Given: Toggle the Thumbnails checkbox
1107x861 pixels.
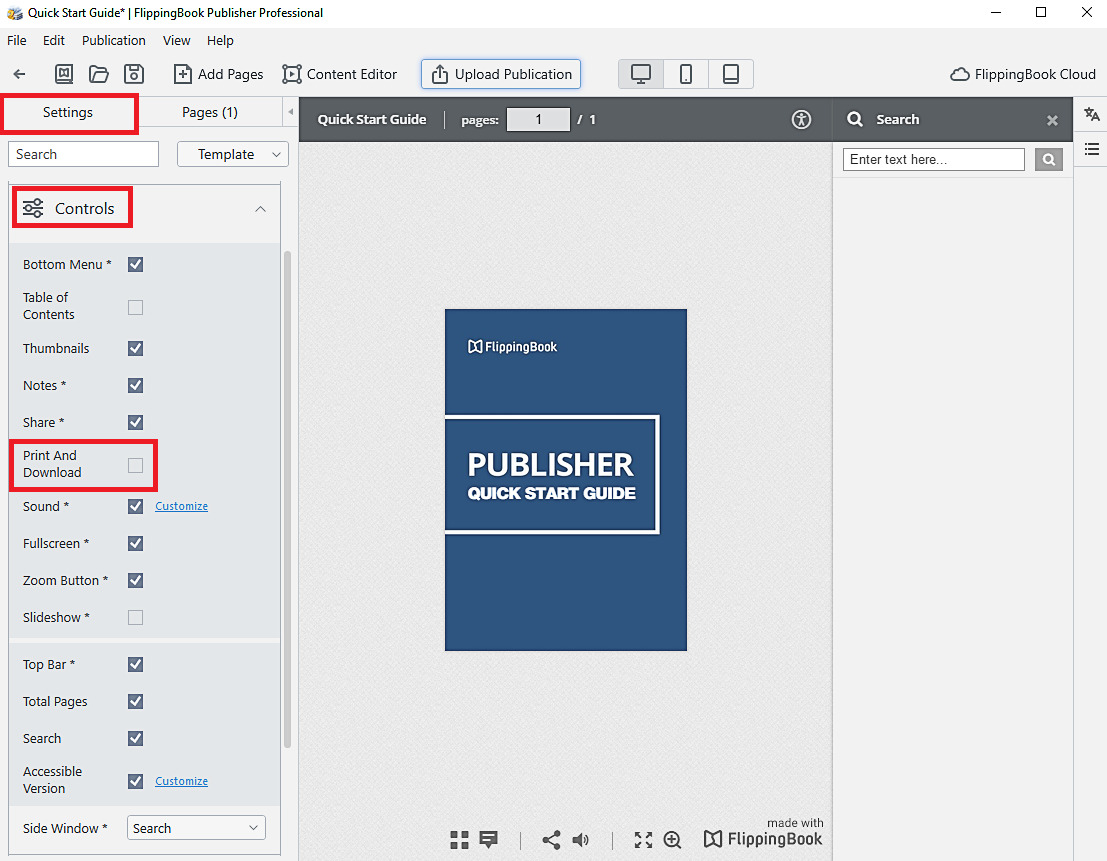Looking at the screenshot, I should 136,348.
